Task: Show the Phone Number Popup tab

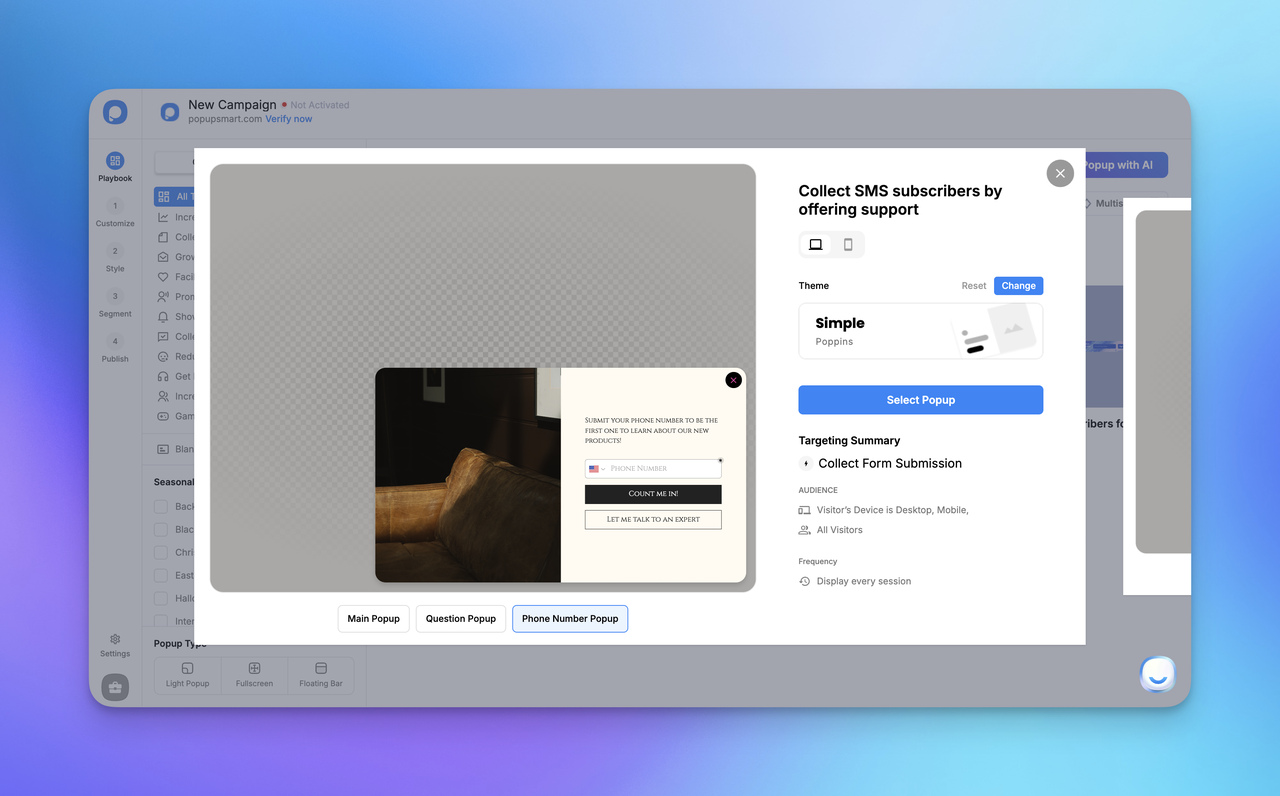Action: [570, 619]
